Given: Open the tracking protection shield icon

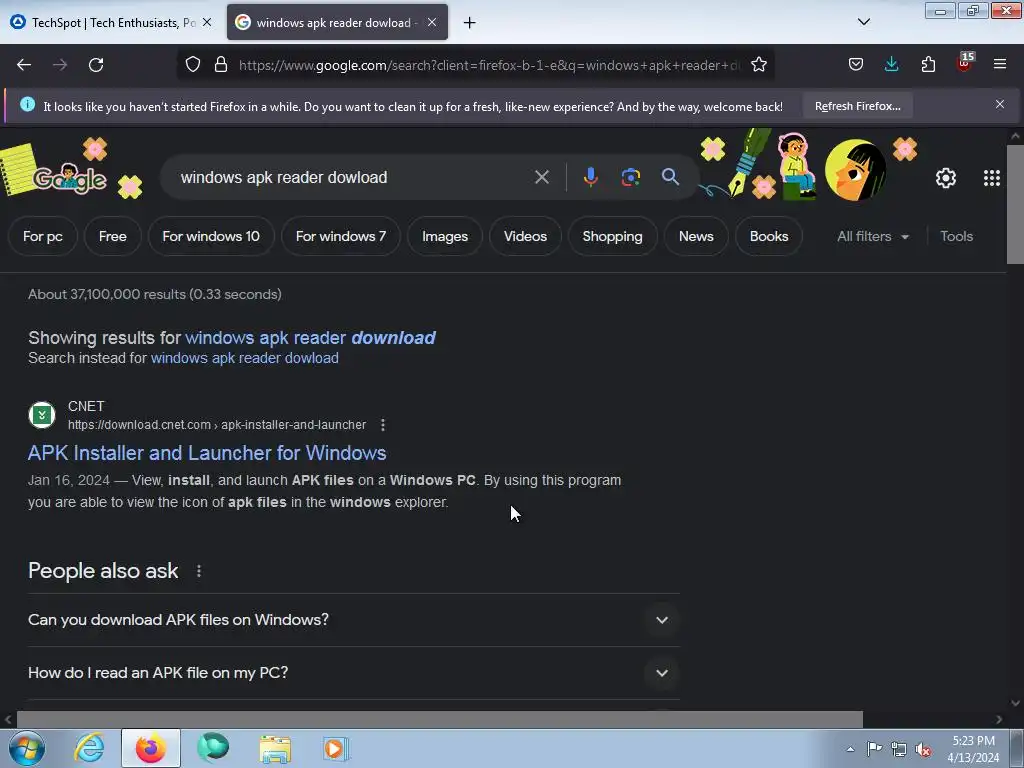Looking at the screenshot, I should pos(193,65).
